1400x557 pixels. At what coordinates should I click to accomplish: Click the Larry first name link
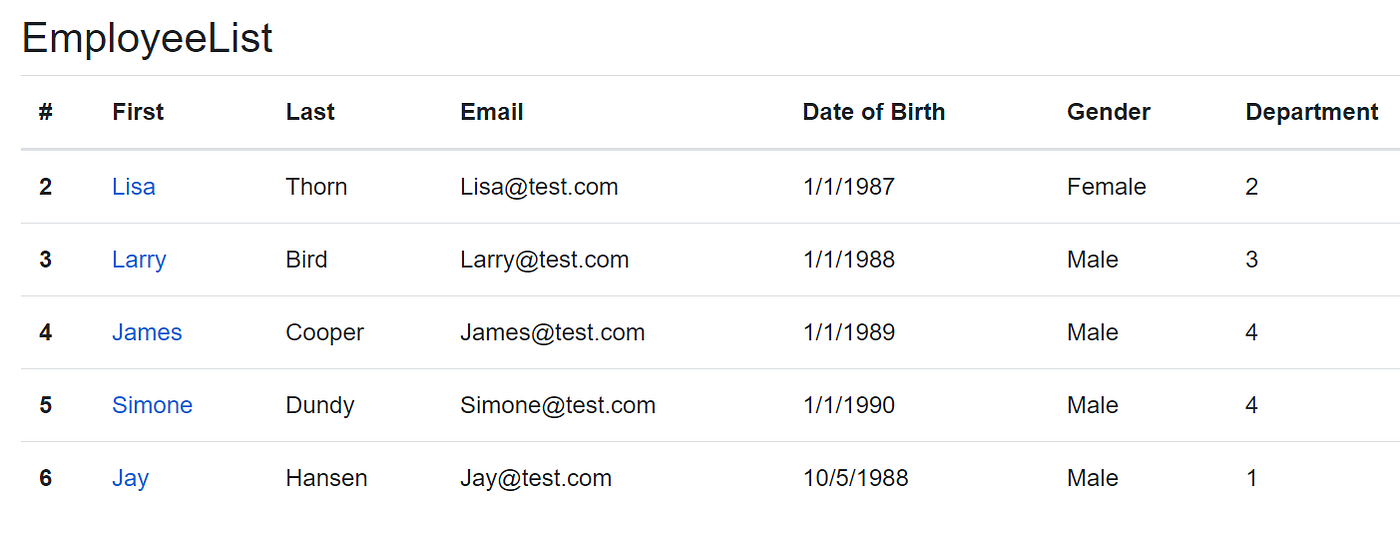(139, 260)
